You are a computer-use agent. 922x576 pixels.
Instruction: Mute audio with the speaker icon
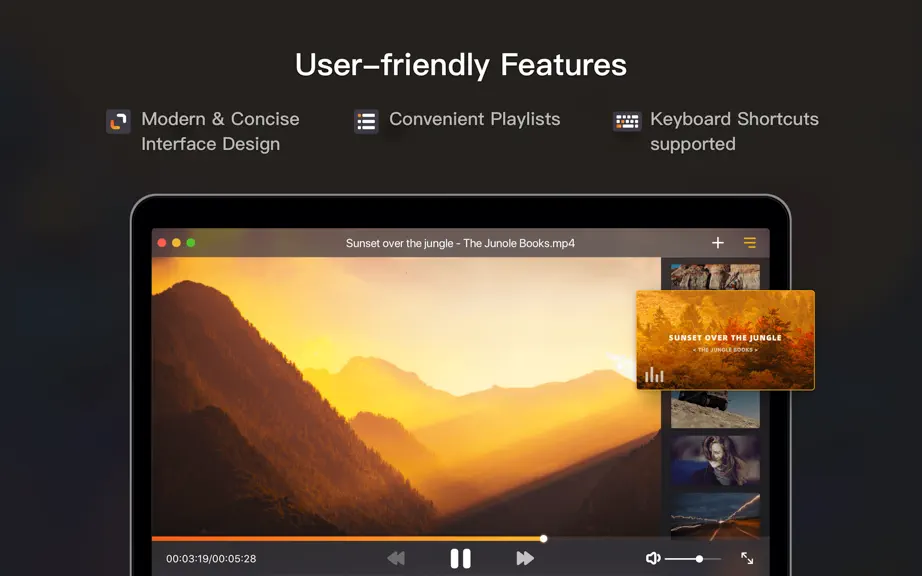click(x=653, y=558)
